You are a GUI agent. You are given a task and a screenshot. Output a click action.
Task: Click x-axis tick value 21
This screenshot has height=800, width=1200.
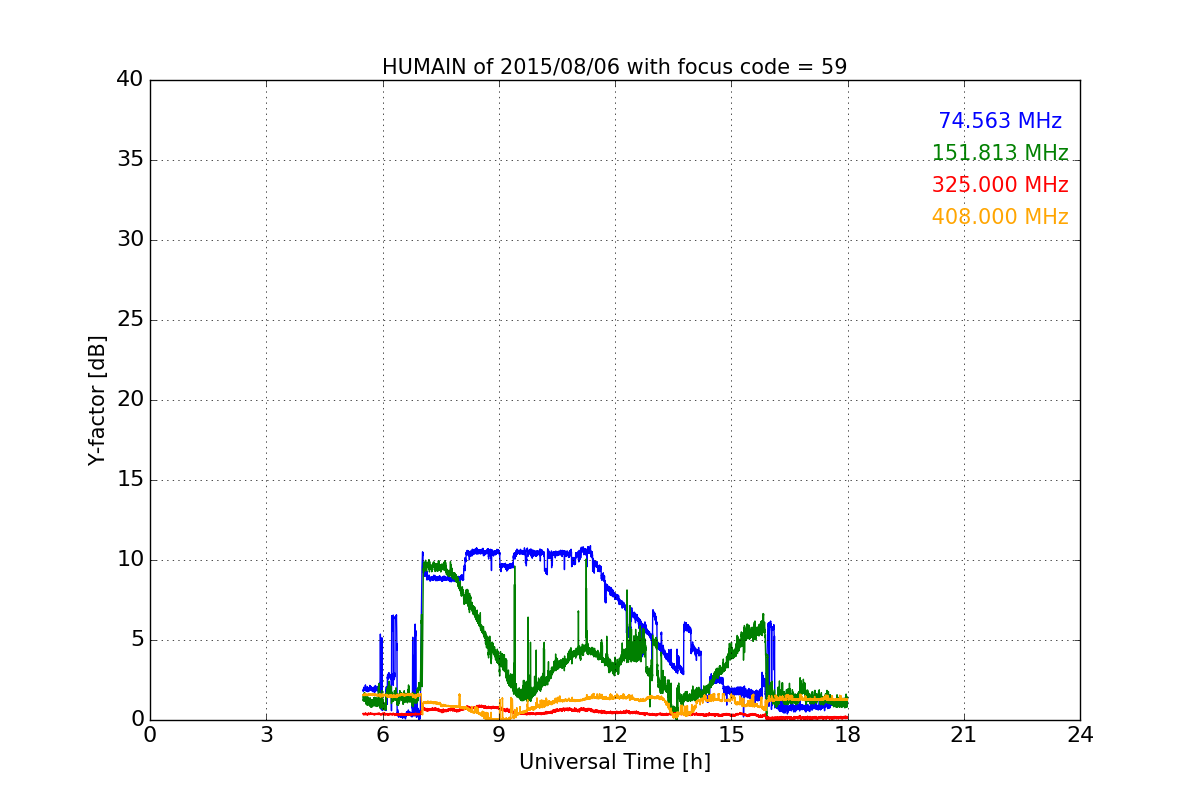964,735
